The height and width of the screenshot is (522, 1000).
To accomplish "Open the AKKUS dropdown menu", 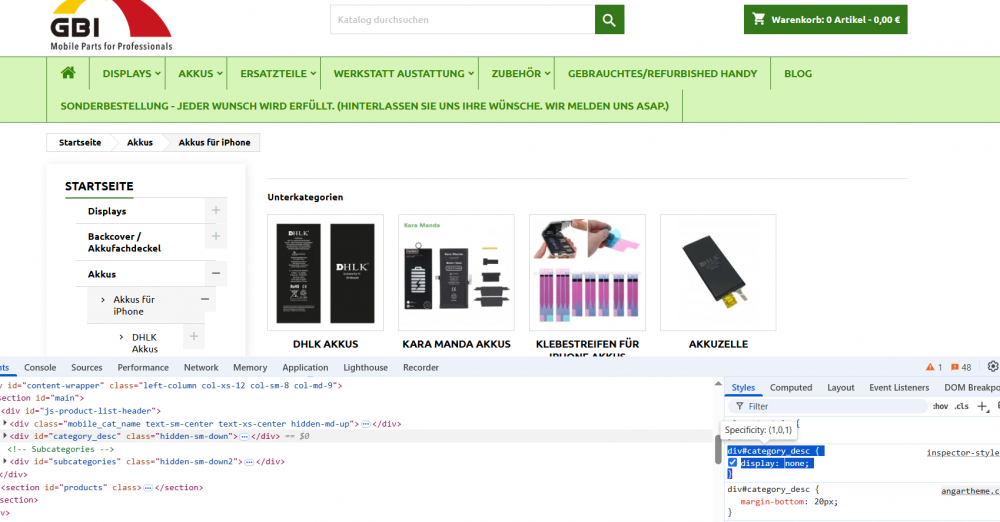I will [x=200, y=73].
